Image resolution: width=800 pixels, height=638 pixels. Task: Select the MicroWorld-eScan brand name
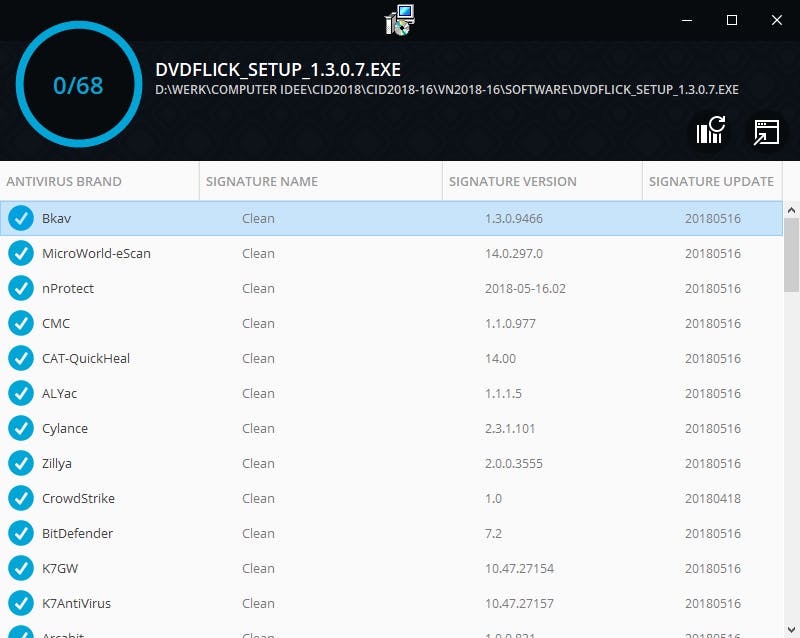96,253
